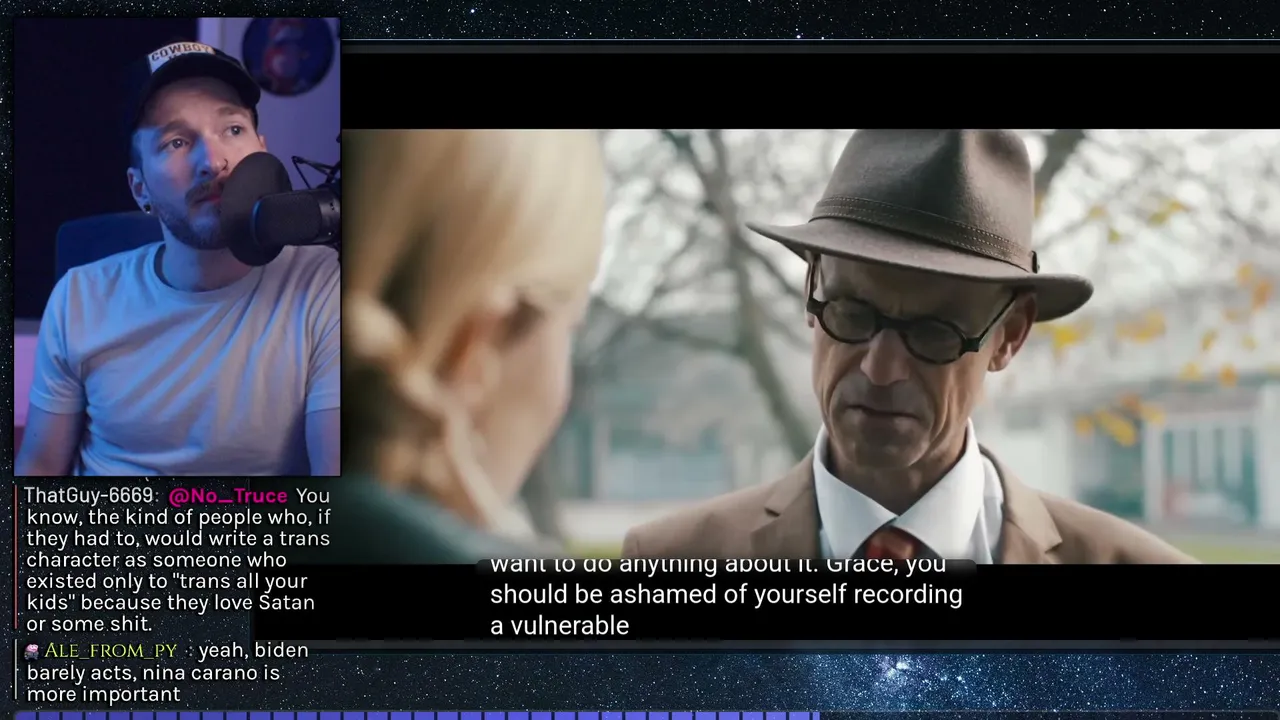Click the chat text 'character as someone who'
Viewport: 1280px width, 720px height.
click(156, 560)
